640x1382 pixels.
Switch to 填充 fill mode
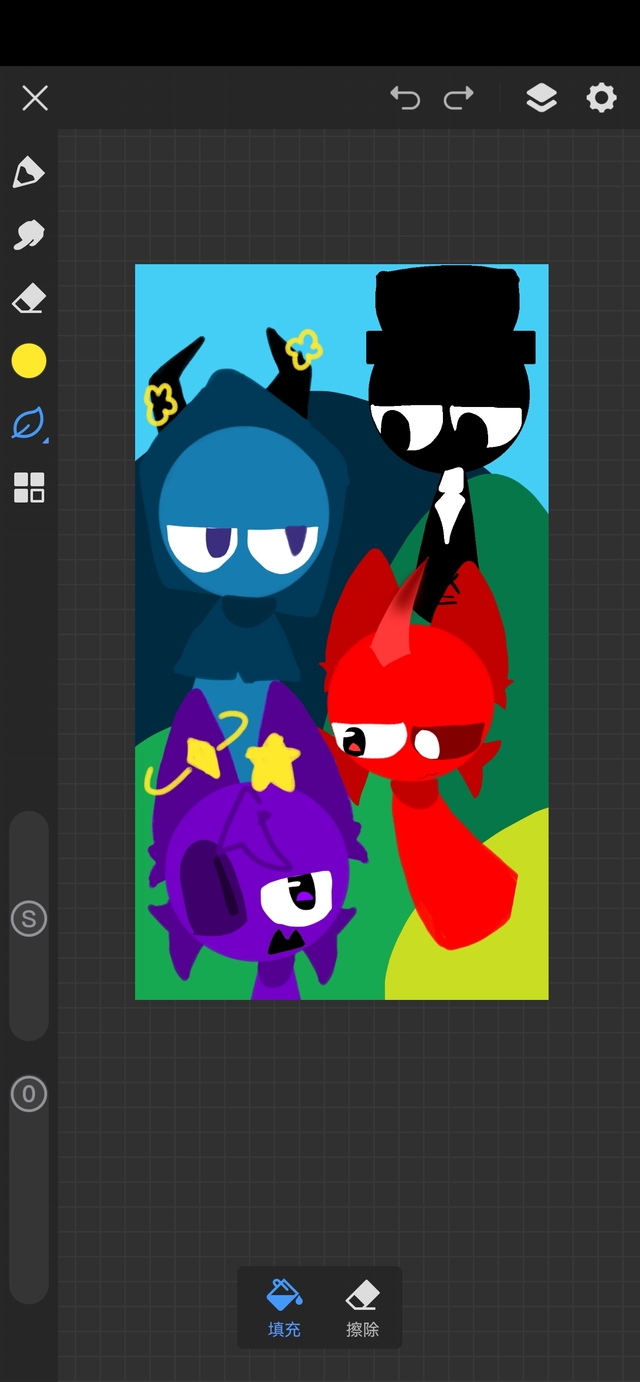(x=284, y=1308)
